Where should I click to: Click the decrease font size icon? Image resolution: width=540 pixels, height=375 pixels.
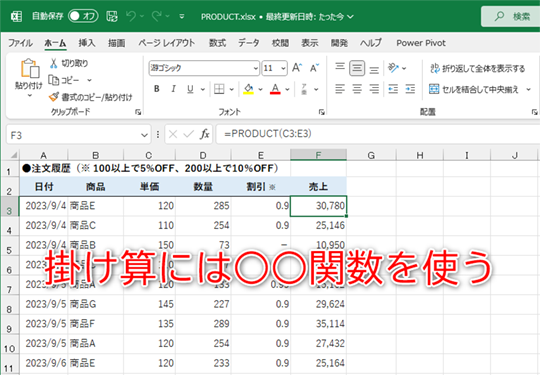tap(314, 68)
